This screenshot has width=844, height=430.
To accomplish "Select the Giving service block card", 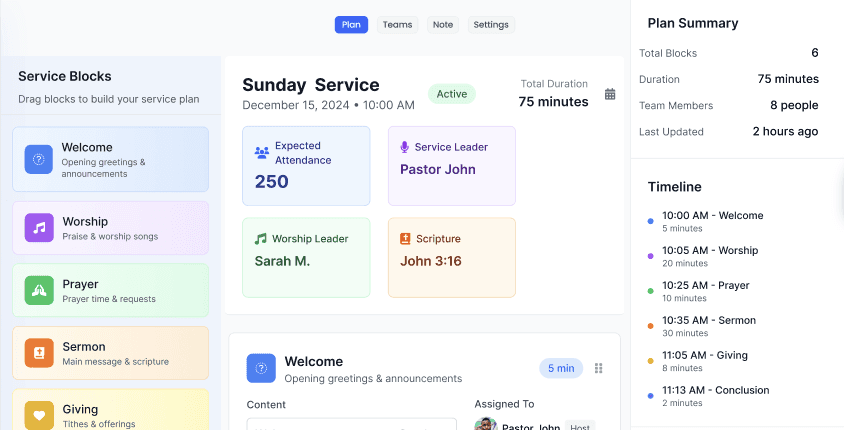I will (110, 410).
